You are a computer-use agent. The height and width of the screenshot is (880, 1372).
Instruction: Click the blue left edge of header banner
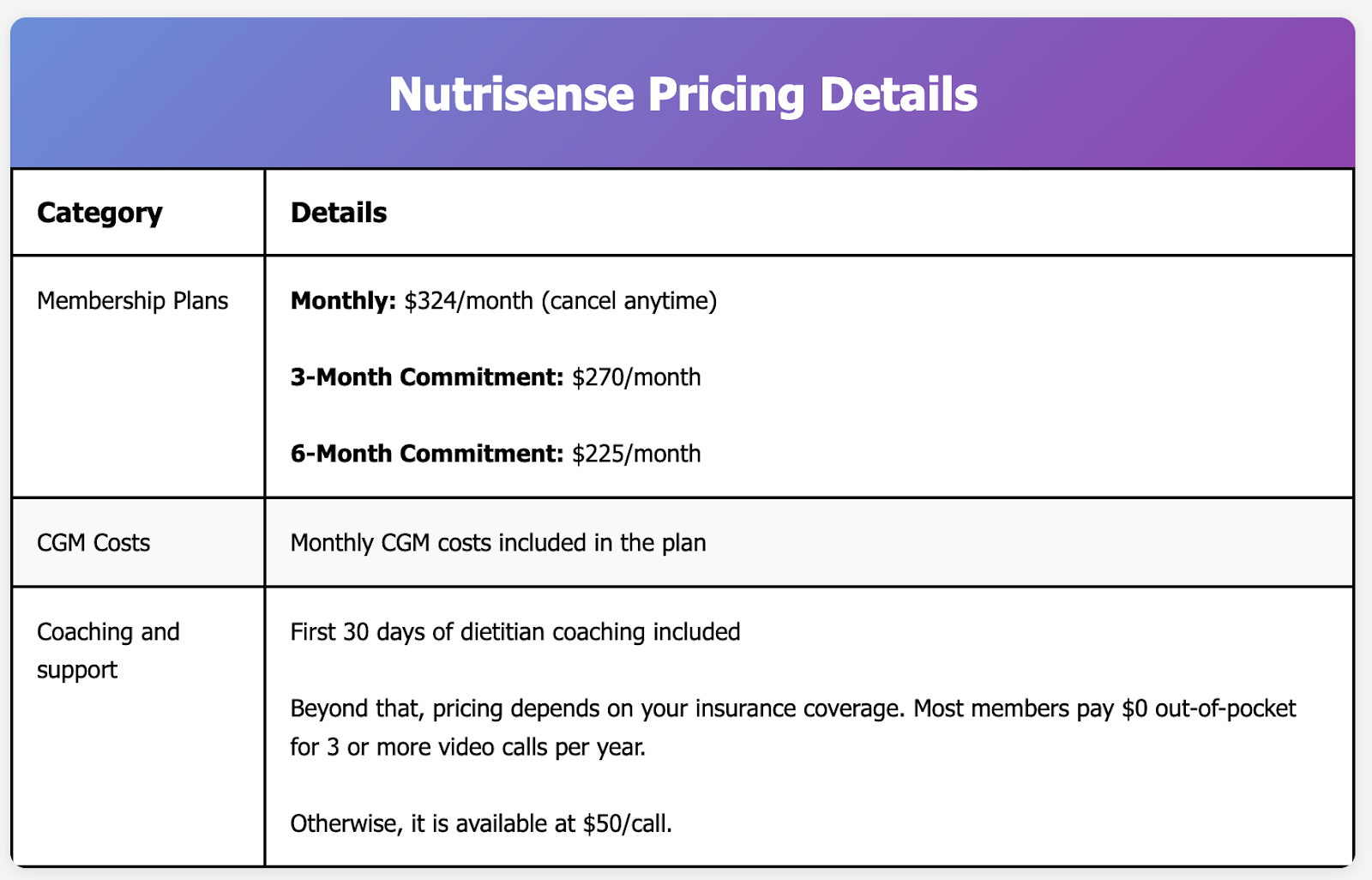tap(34, 93)
